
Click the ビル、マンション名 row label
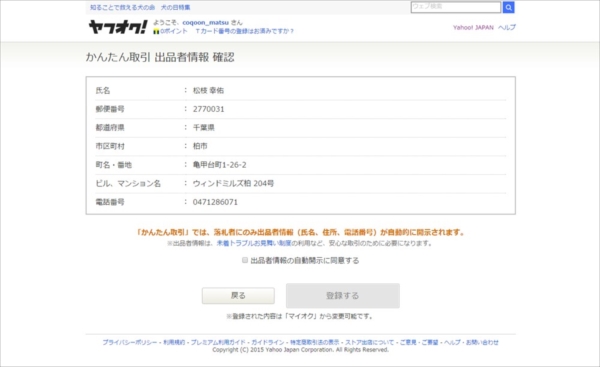point(128,183)
